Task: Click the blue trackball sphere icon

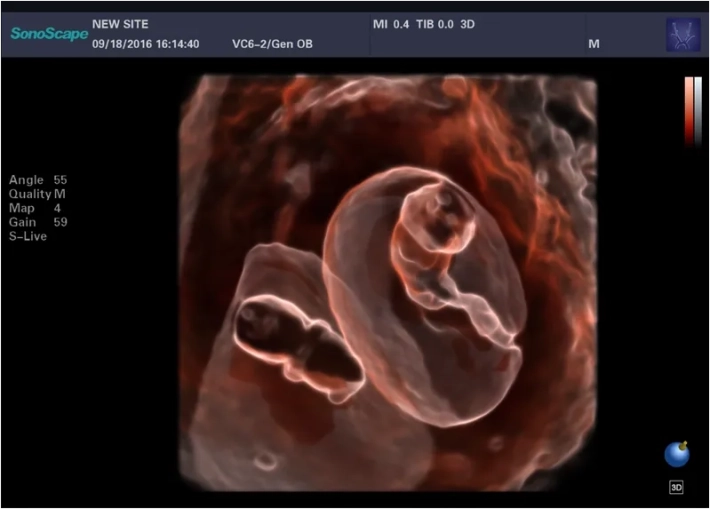Action: click(x=676, y=455)
